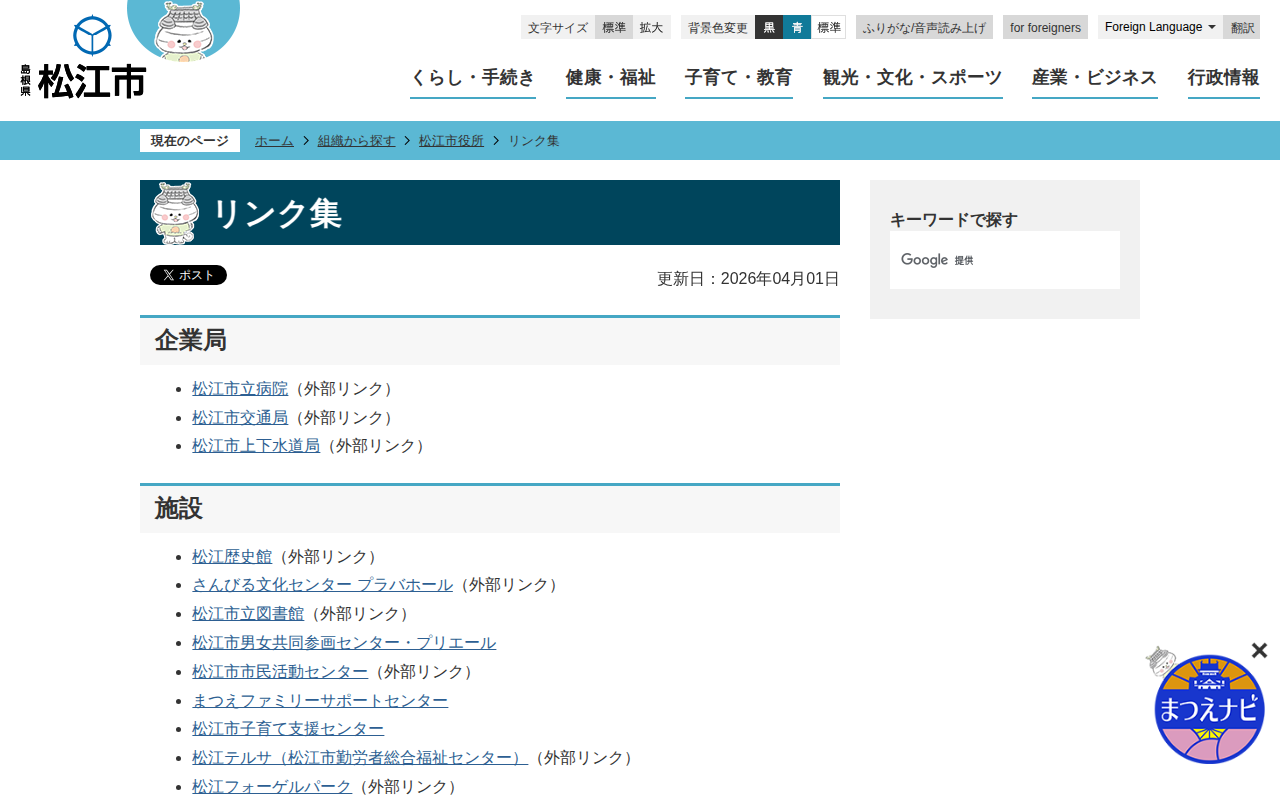Open 松江市市民活動センター link
Image resolution: width=1280 pixels, height=800 pixels.
280,672
